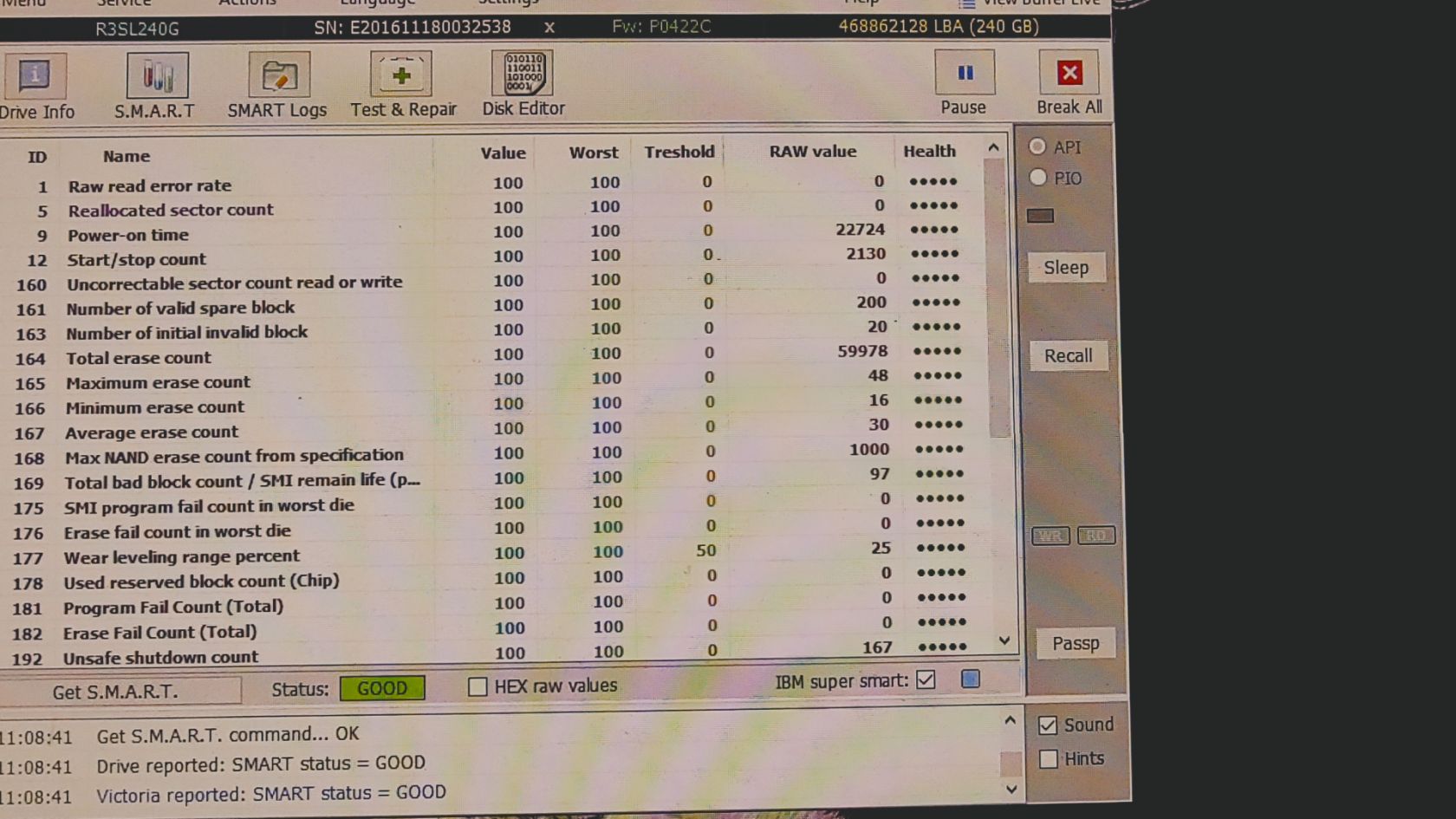Click the Get S.M.A.R.T. button
This screenshot has width=1456, height=819.
tap(120, 692)
